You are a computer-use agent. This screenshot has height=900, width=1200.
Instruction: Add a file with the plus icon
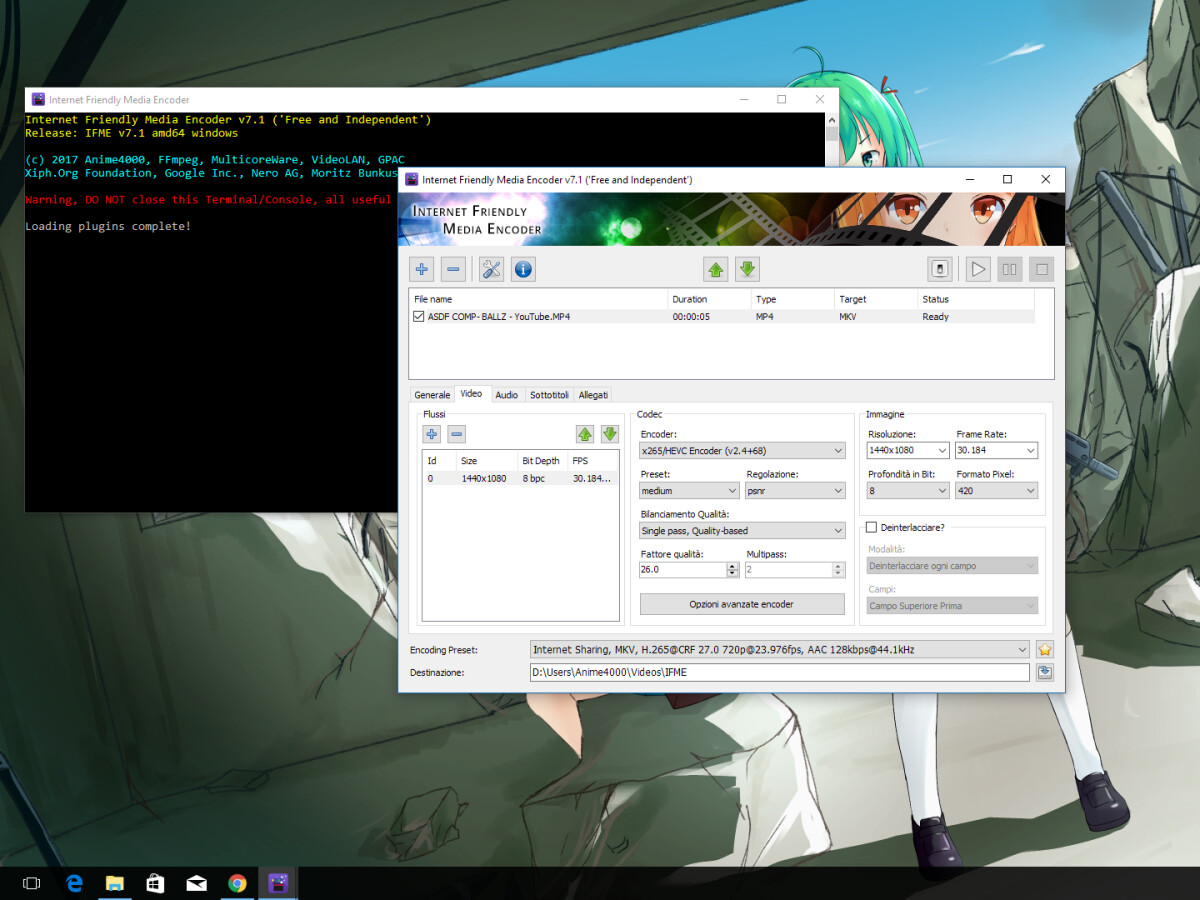422,269
